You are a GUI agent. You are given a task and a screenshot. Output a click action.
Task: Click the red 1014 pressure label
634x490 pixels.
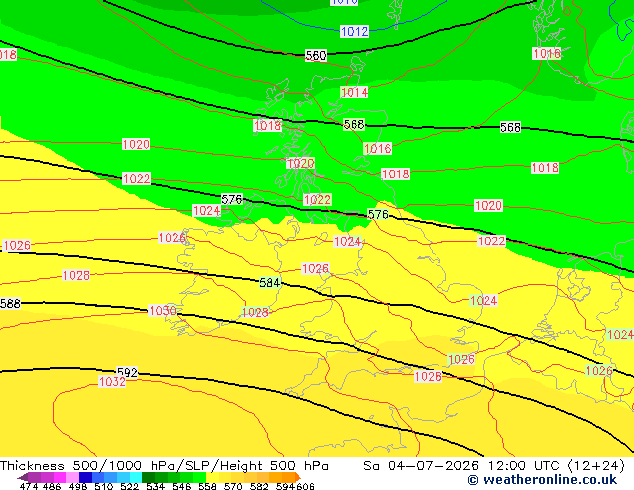(355, 93)
